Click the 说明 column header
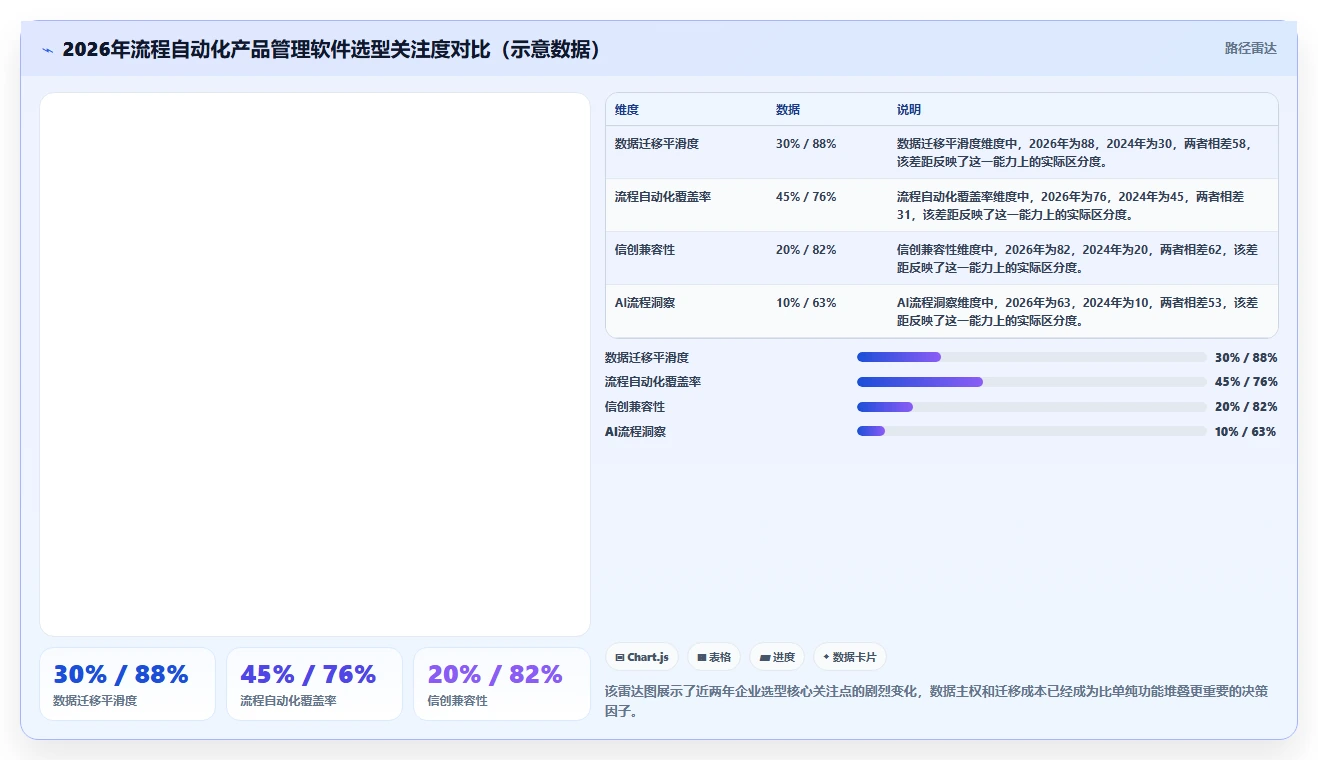1318x760 pixels. 909,110
